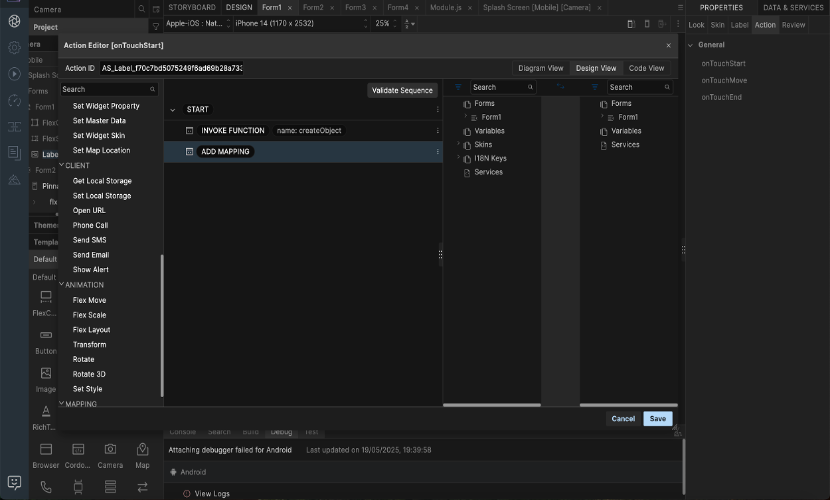Open options menu for ADD MAPPING row

(x=437, y=152)
